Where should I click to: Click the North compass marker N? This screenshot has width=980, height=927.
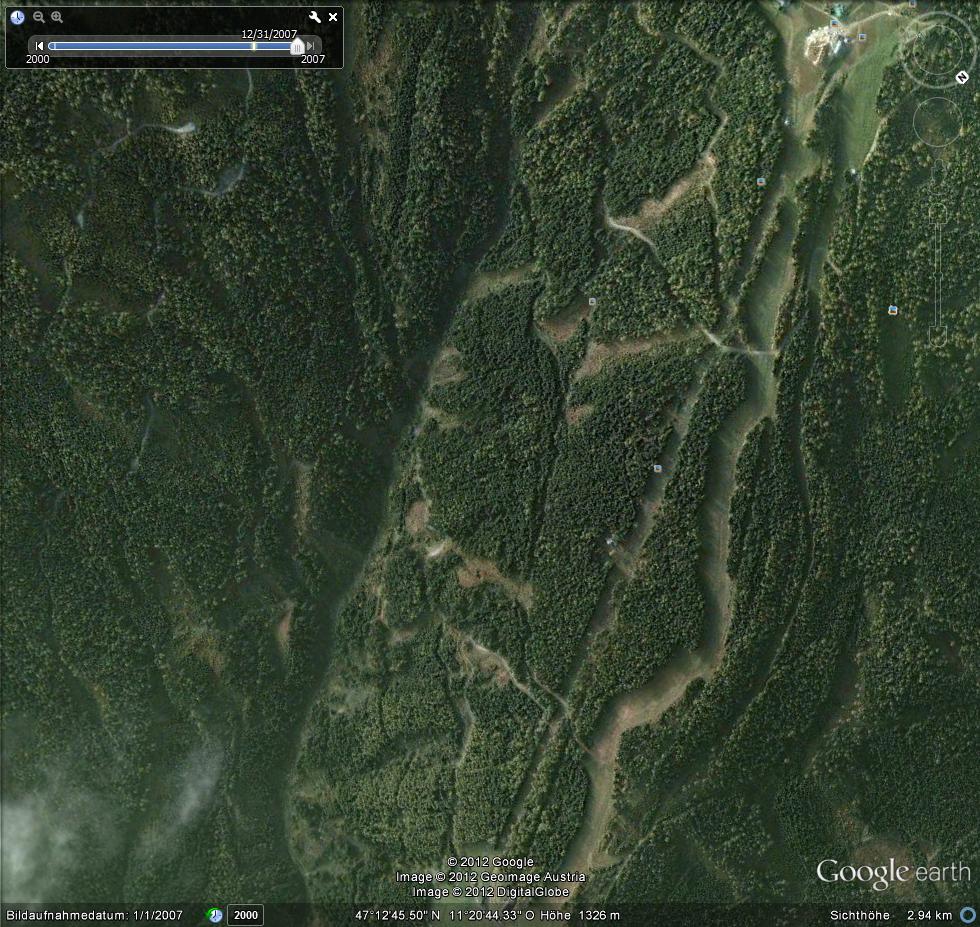coord(962,76)
